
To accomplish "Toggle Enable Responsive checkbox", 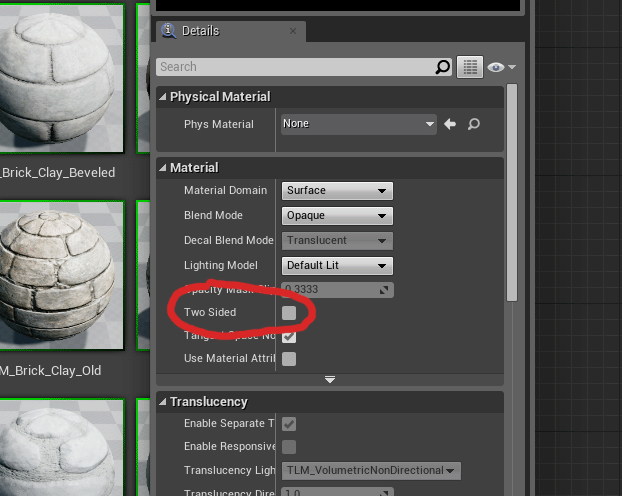I will point(289,447).
